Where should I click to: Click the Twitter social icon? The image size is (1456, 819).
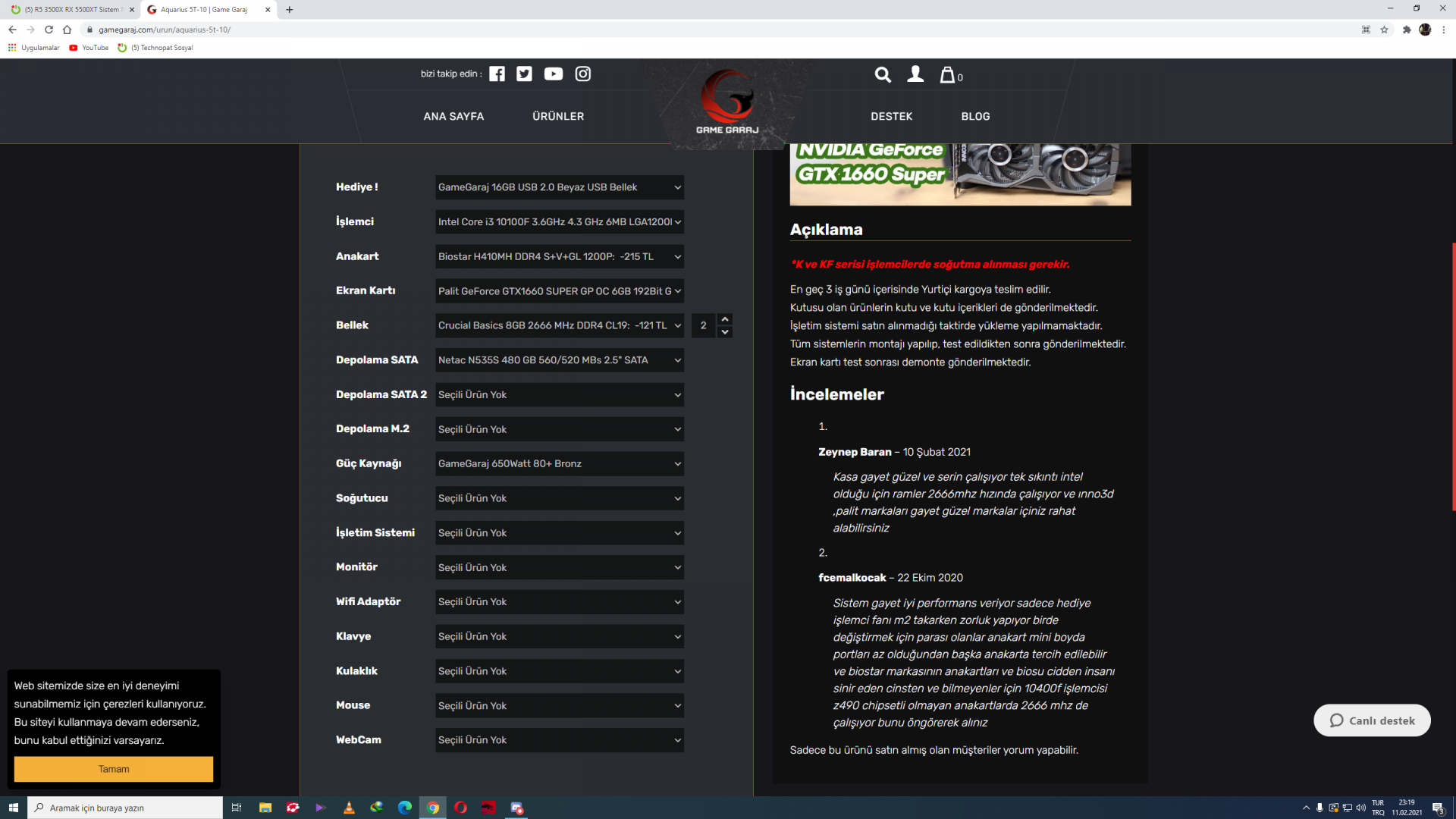[524, 74]
